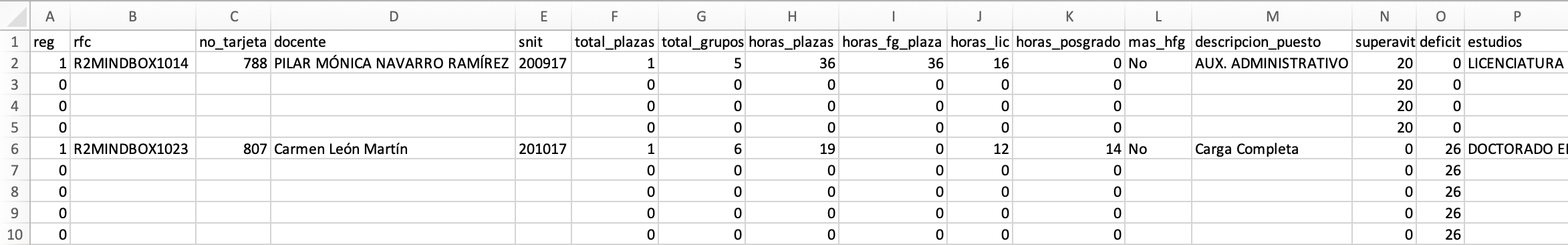1568x245 pixels.
Task: Select the Carga Completa cell
Action: (1272, 149)
